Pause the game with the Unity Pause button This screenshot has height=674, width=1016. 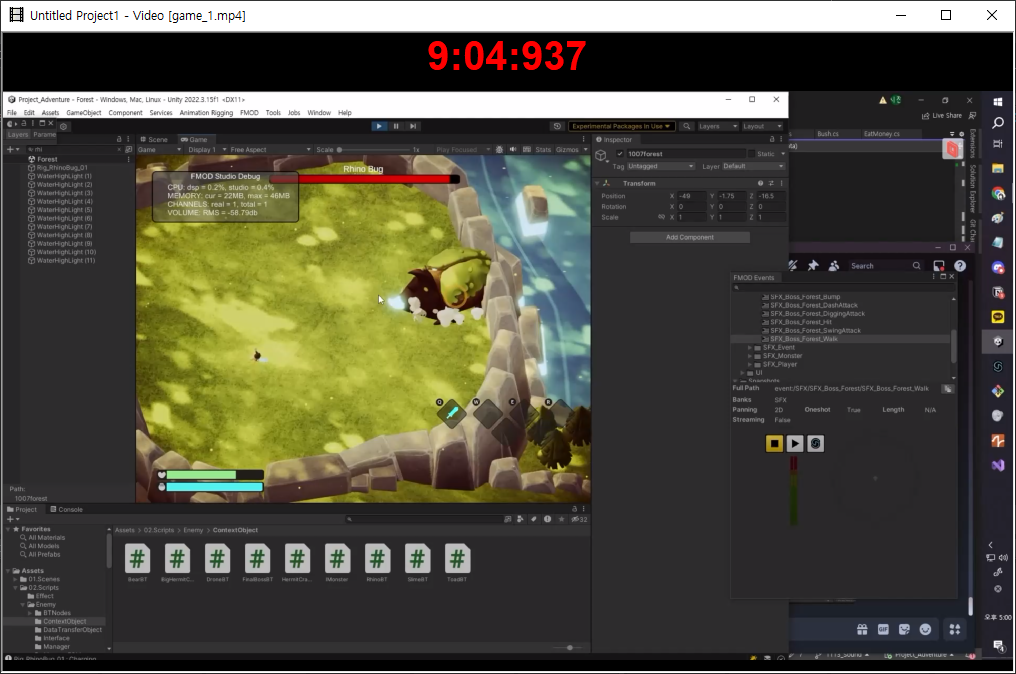396,126
